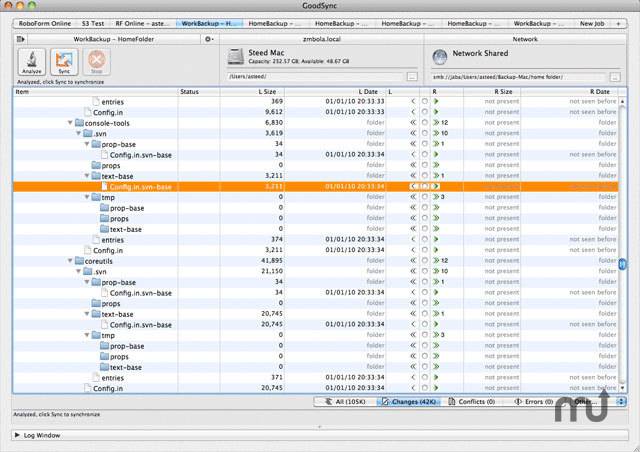Click the Steed Mac hard disk icon
Viewport: 640px width, 452px height.
(x=236, y=56)
